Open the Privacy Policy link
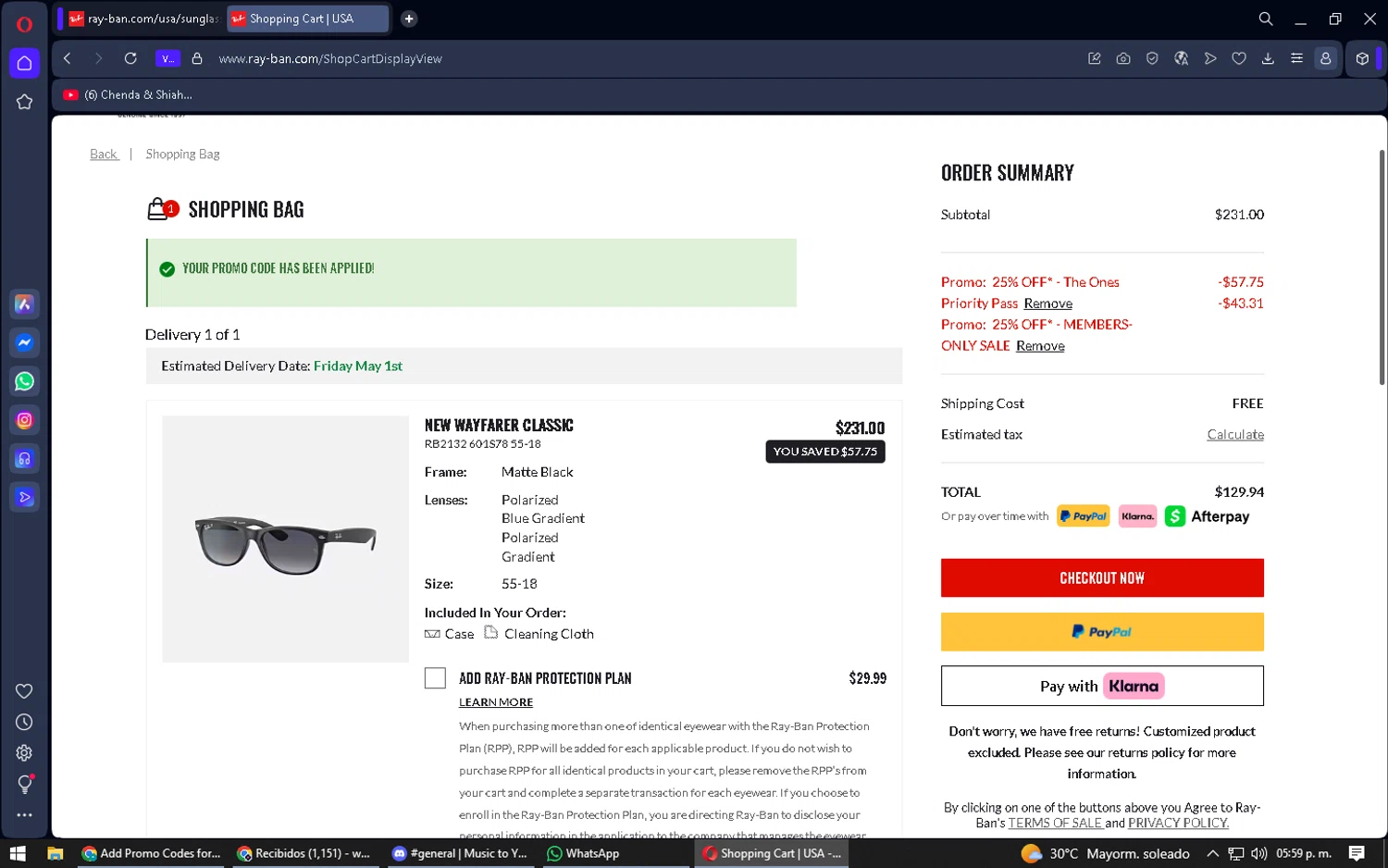 (1178, 823)
